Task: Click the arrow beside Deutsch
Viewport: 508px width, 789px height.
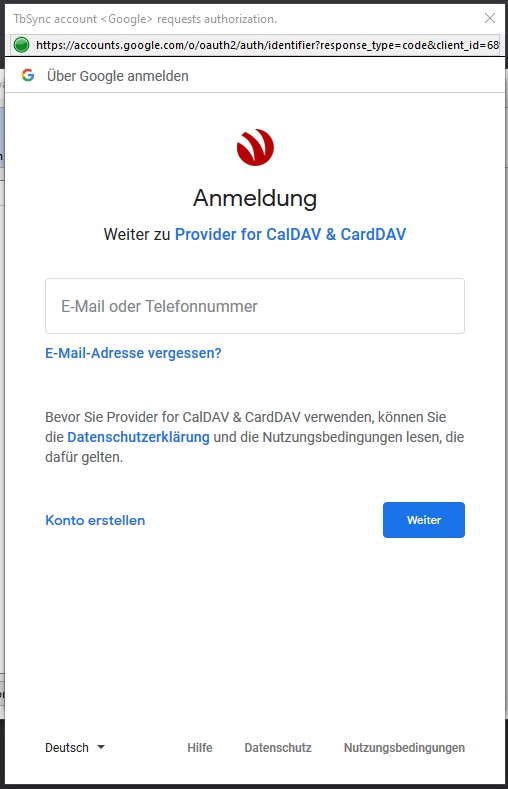Action: [x=101, y=747]
